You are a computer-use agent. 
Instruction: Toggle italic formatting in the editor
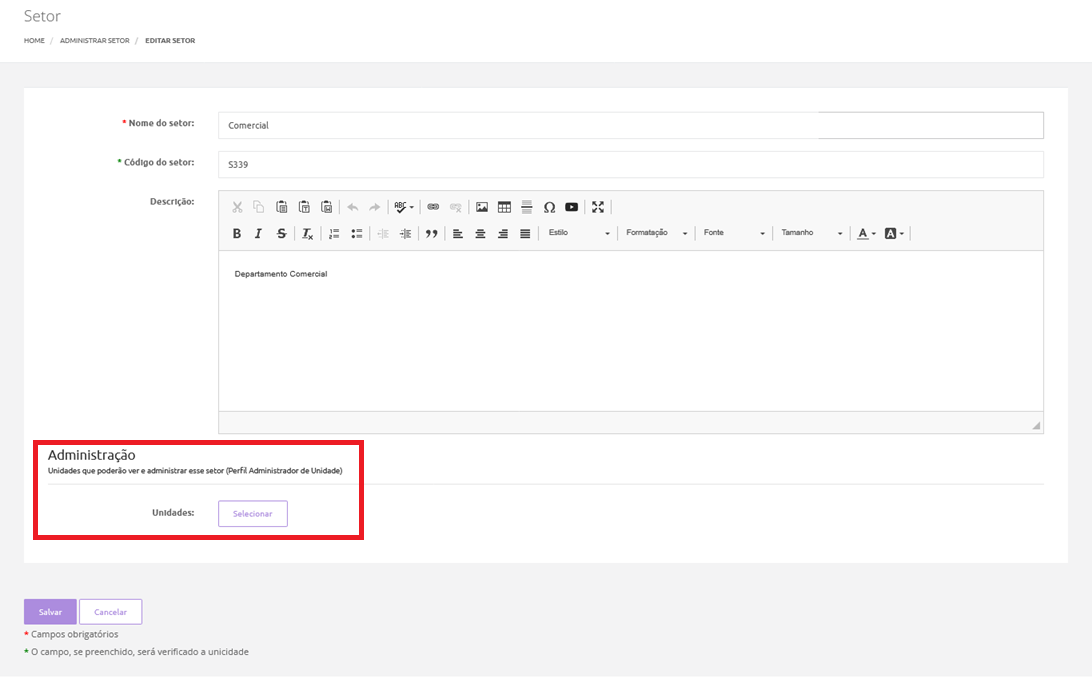point(258,233)
